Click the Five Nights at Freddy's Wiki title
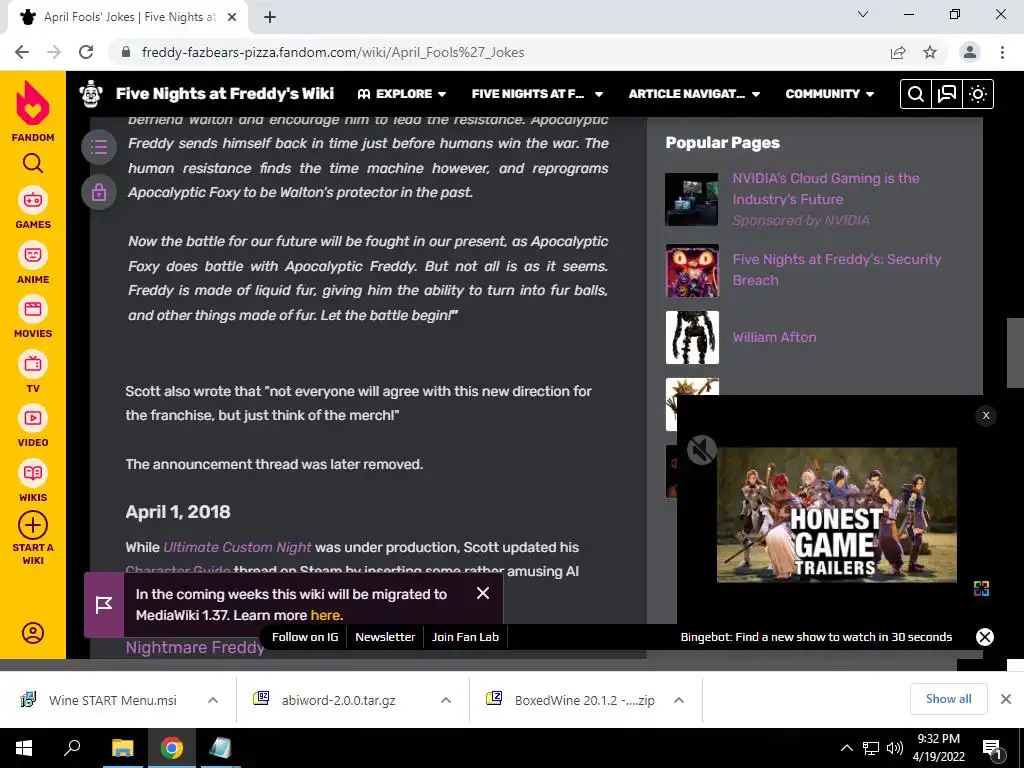1024x768 pixels. point(225,94)
